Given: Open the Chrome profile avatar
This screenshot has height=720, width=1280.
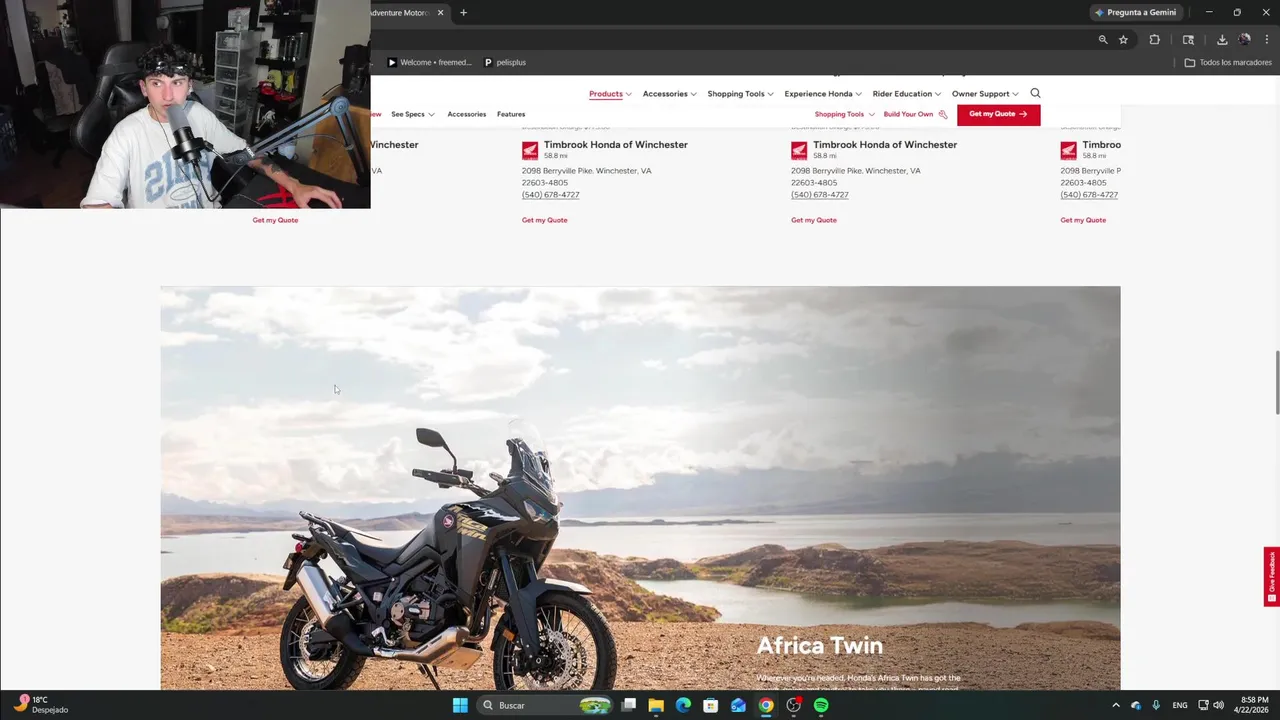Looking at the screenshot, I should (x=1244, y=40).
